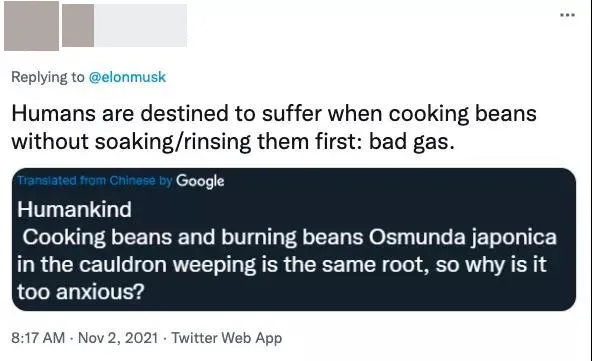Select the "Osmunda japonica" text

pos(462,238)
